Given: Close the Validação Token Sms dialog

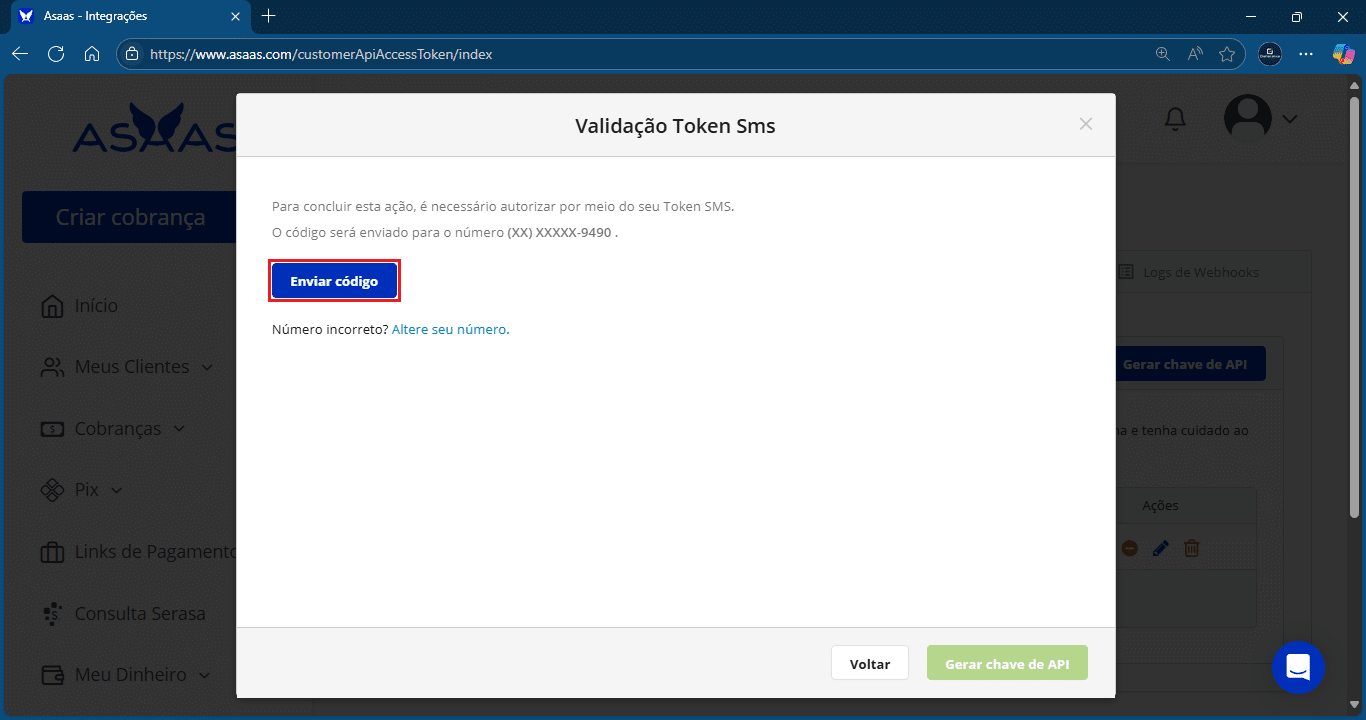Looking at the screenshot, I should [x=1086, y=124].
